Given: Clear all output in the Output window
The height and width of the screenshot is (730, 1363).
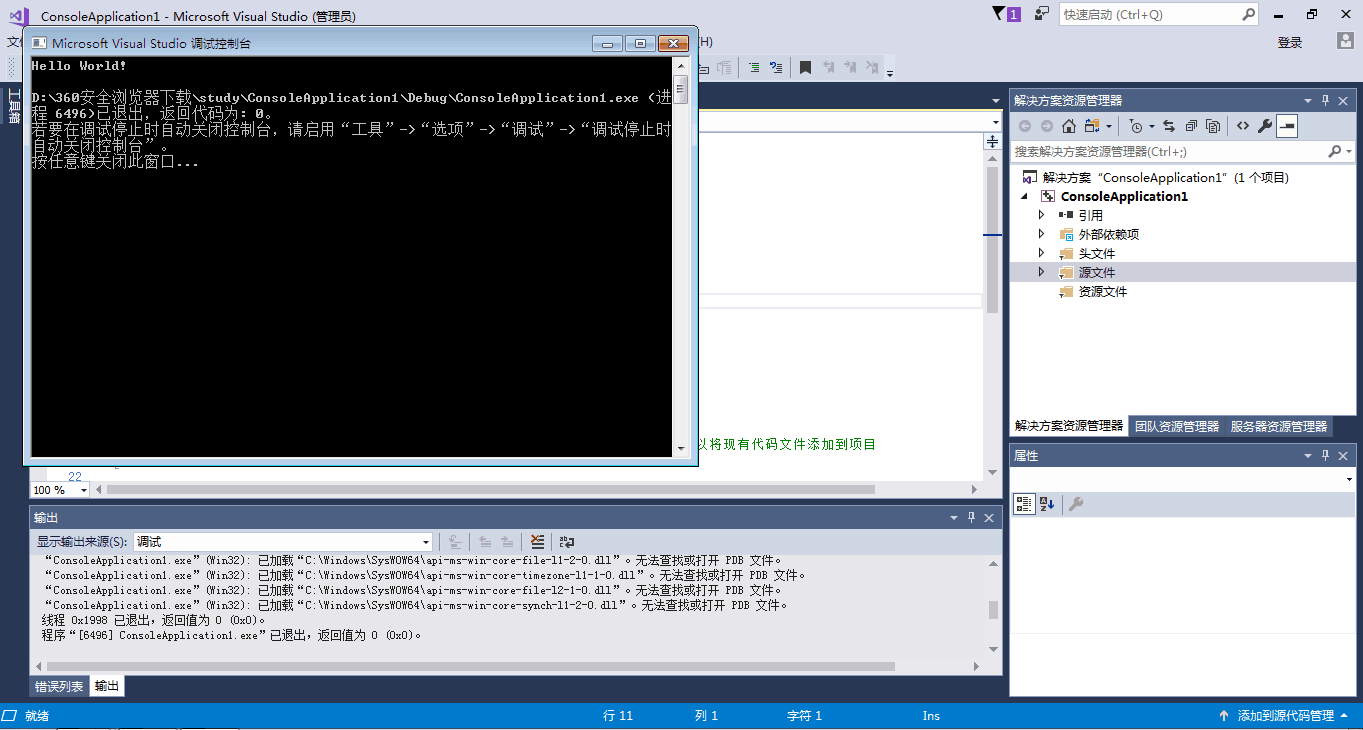Looking at the screenshot, I should pos(537,541).
